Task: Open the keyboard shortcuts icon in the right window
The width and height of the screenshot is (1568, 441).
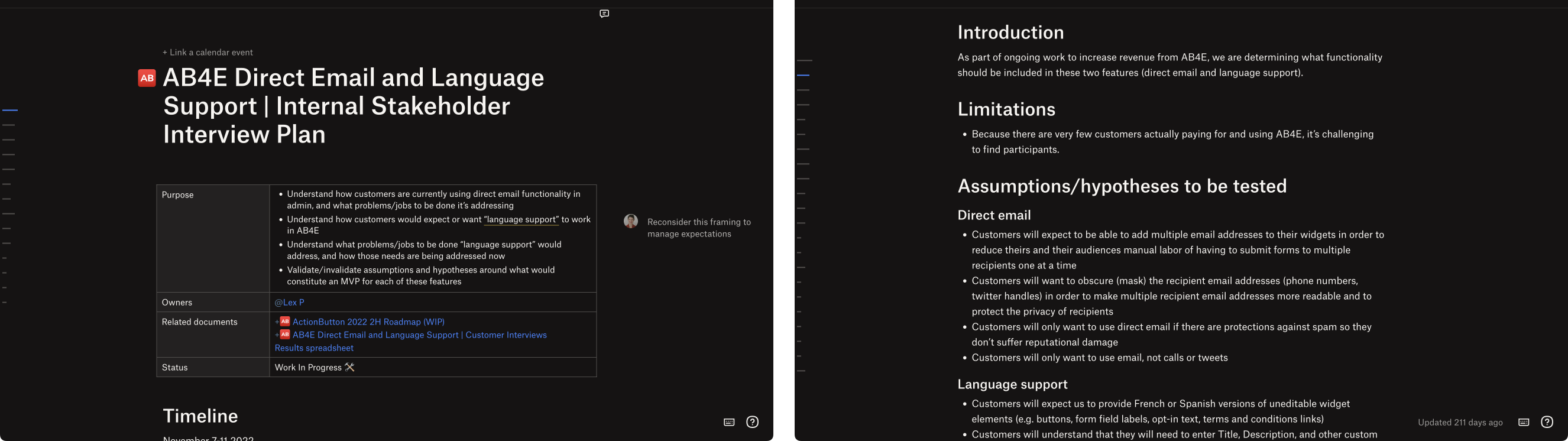Action: tap(1524, 422)
